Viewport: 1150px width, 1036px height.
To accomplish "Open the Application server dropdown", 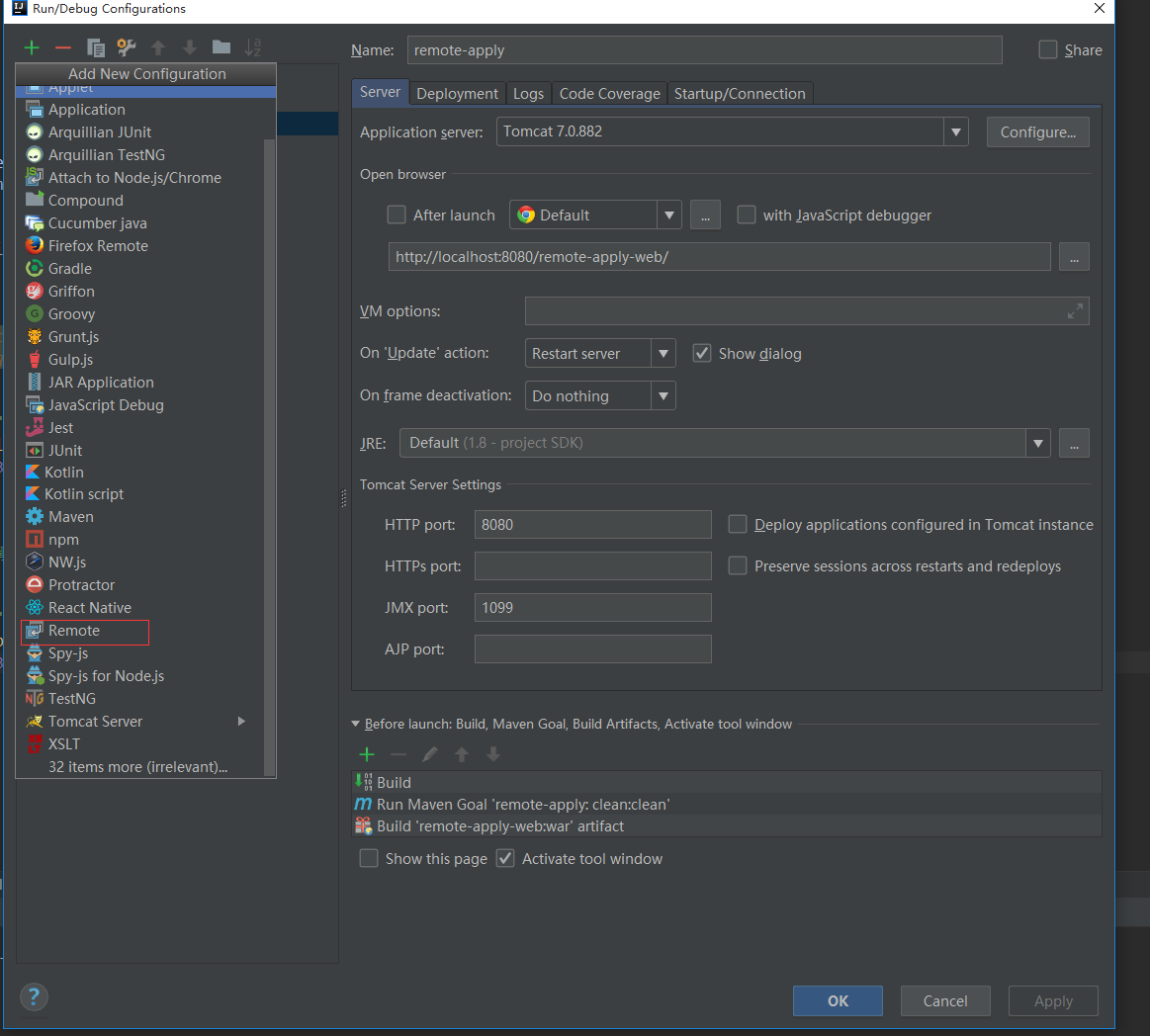I will [x=955, y=132].
